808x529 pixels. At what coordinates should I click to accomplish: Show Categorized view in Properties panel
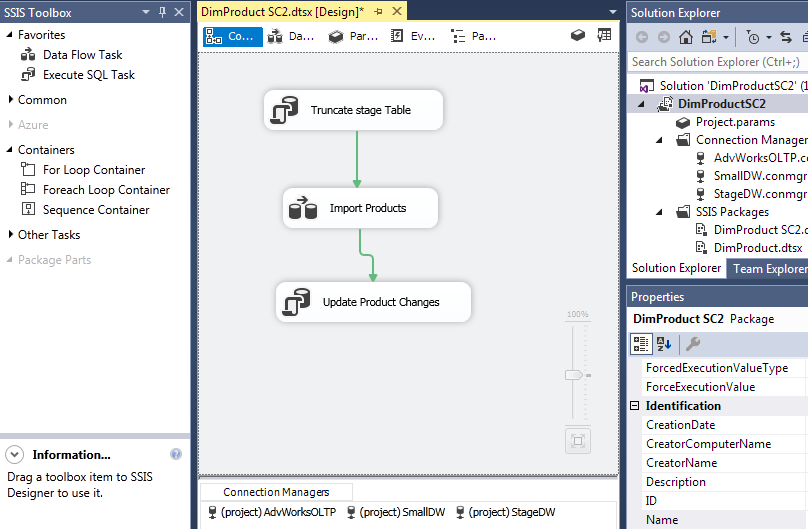pyautogui.click(x=641, y=344)
